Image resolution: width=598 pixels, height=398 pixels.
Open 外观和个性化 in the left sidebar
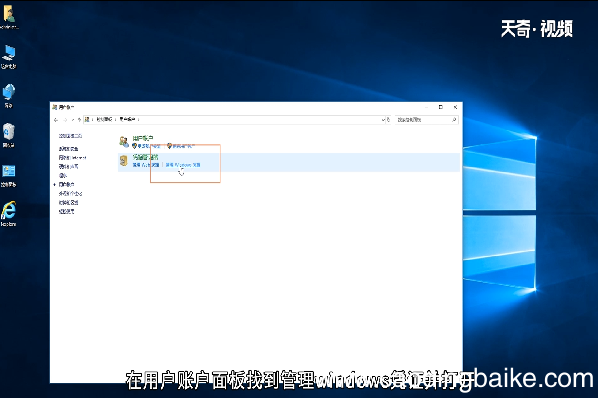pyautogui.click(x=70, y=194)
